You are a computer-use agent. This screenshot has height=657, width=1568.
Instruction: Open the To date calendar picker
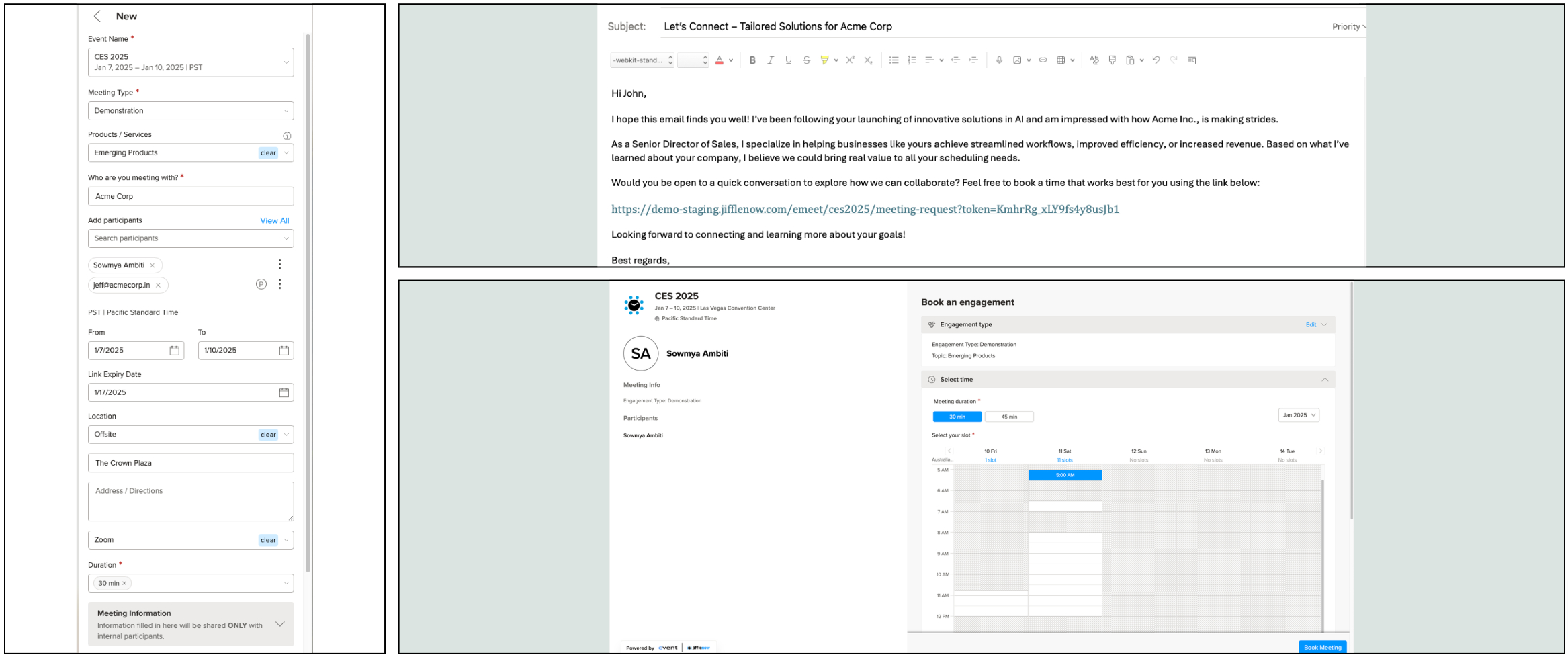tap(284, 351)
